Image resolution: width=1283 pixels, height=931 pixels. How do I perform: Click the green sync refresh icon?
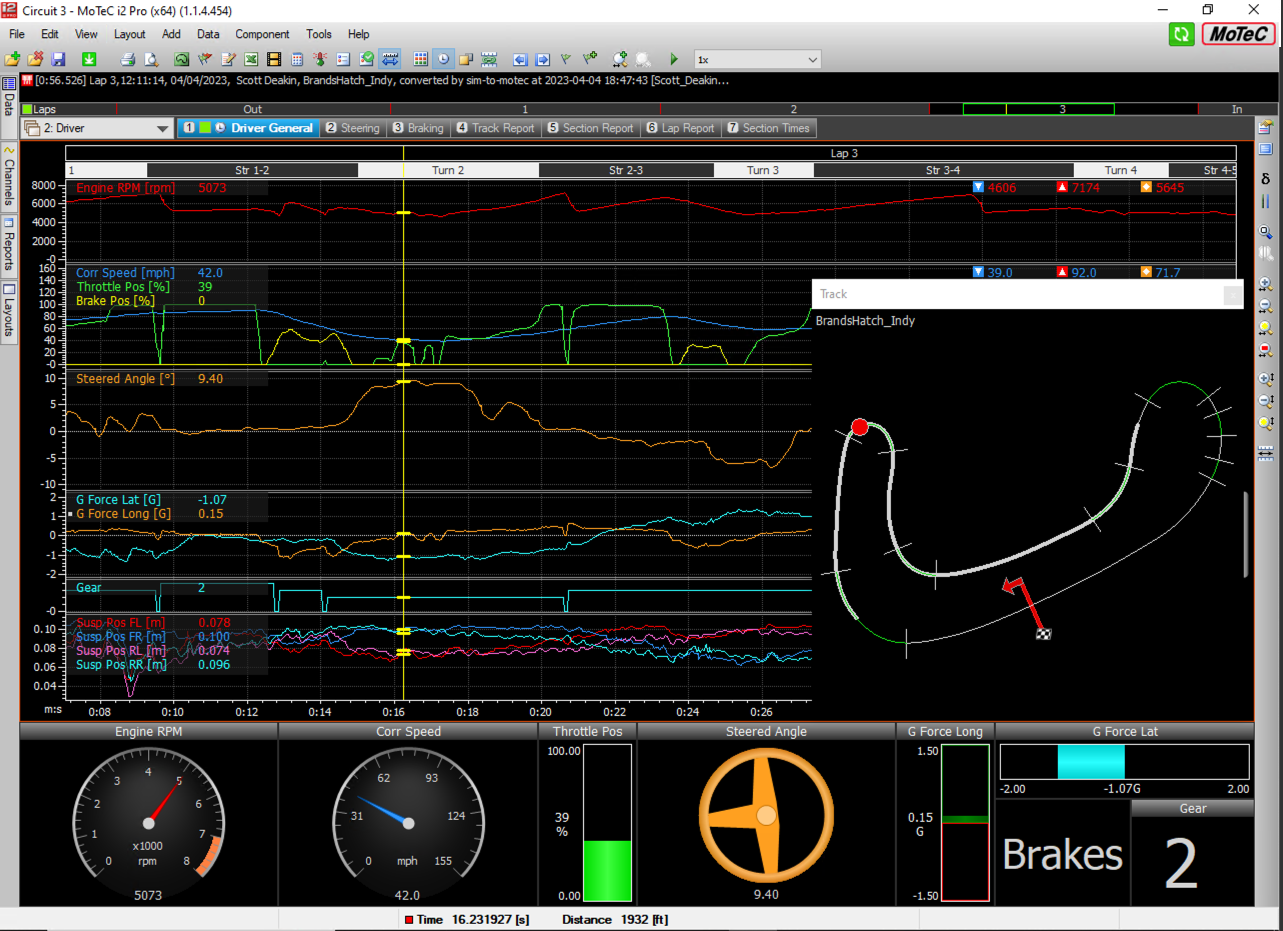click(x=1181, y=34)
